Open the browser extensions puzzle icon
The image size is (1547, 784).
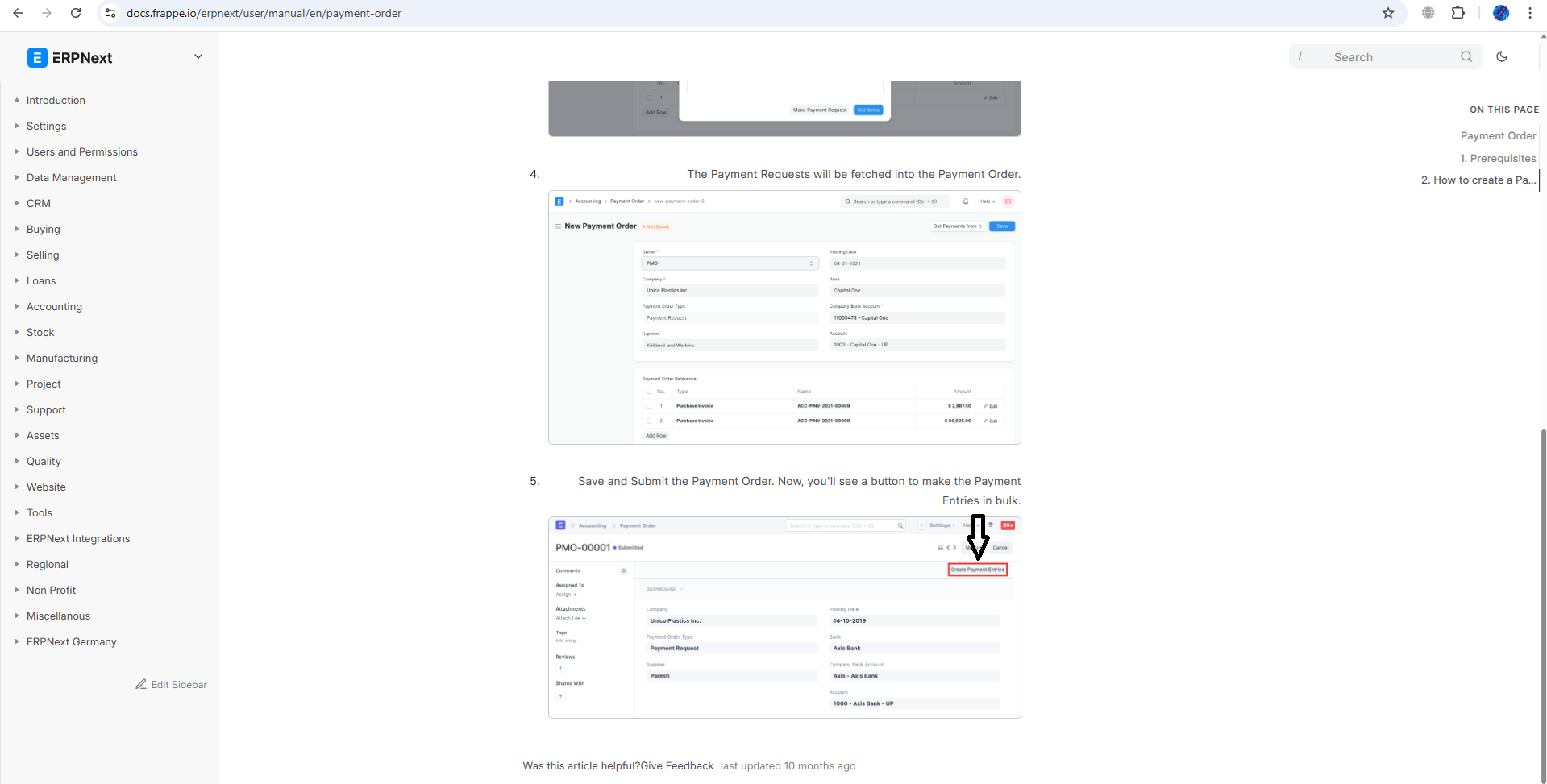[x=1458, y=13]
